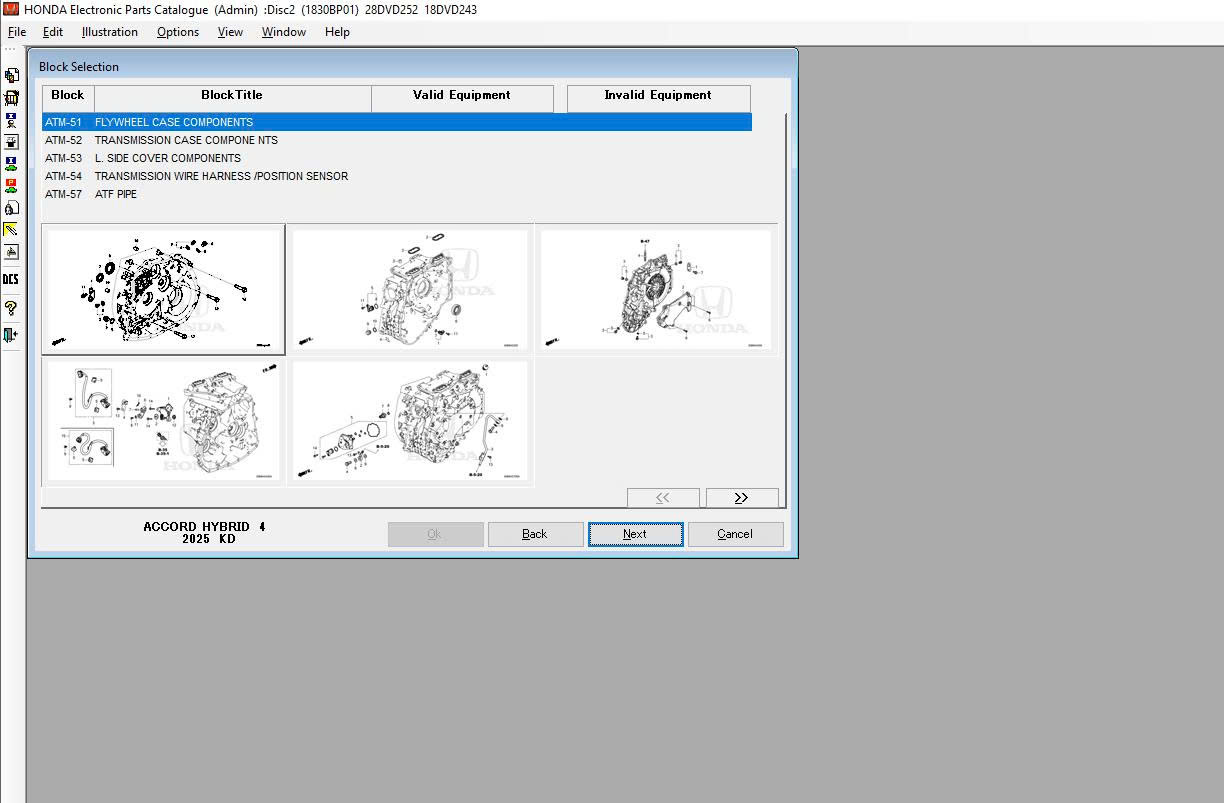This screenshot has width=1224, height=803.
Task: Select the flywheel case components illustration thumbnail
Action: pyautogui.click(x=163, y=289)
